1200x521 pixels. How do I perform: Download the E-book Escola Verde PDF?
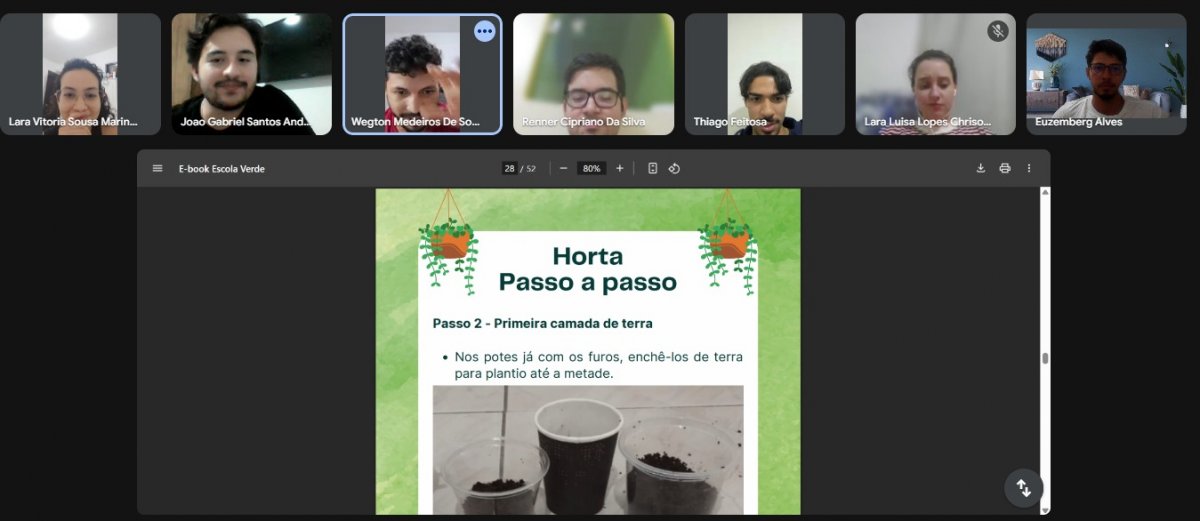tap(981, 168)
